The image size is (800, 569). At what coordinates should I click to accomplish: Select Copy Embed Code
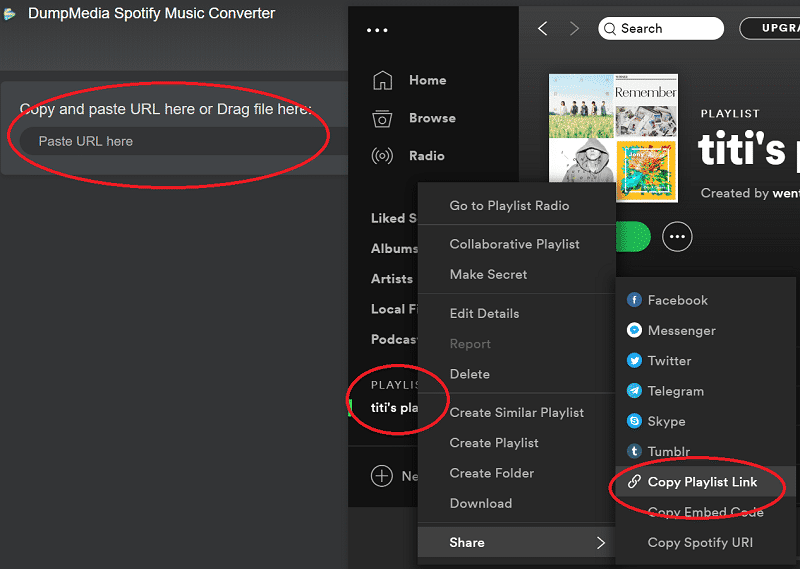point(705,512)
